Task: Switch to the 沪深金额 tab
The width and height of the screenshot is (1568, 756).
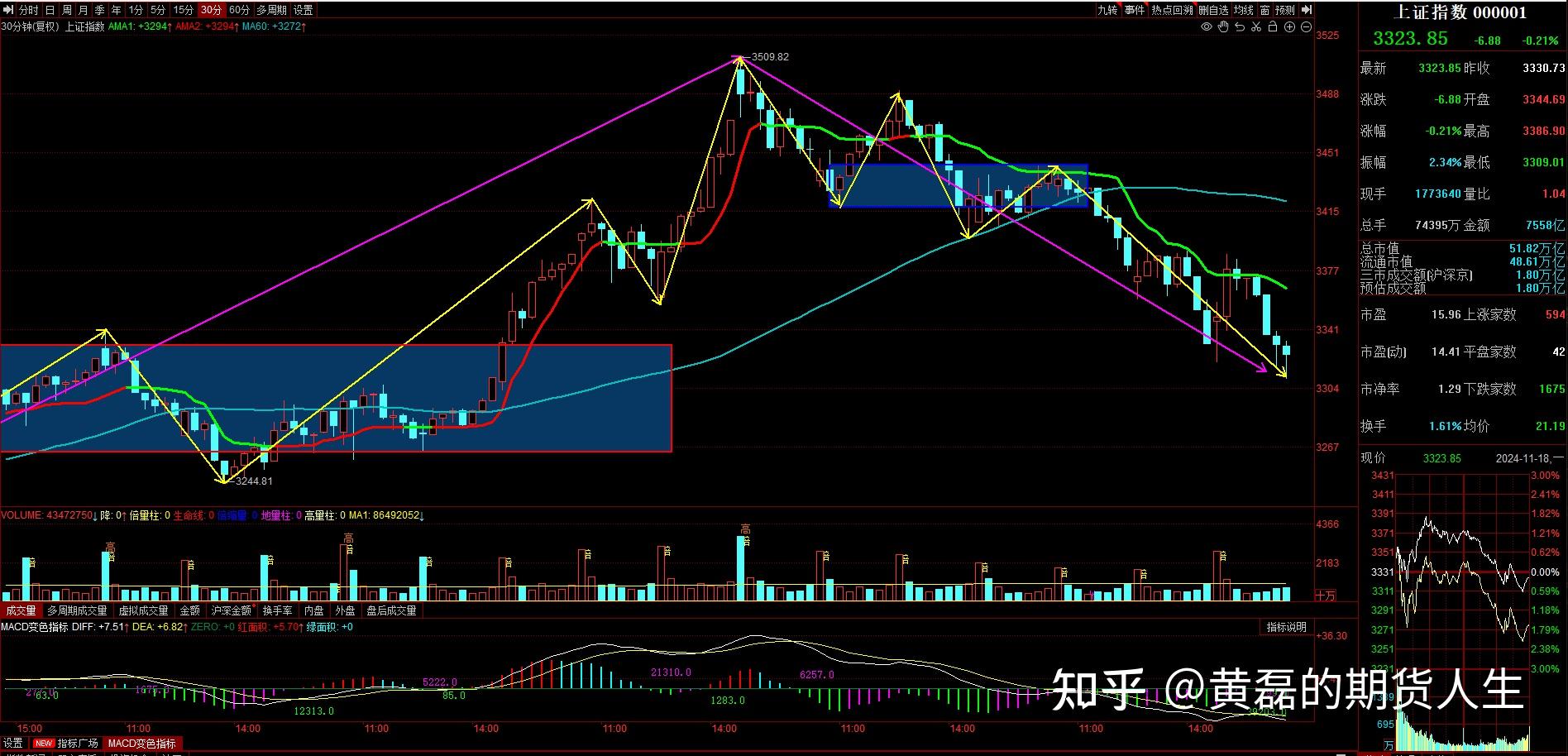Action: tap(232, 610)
